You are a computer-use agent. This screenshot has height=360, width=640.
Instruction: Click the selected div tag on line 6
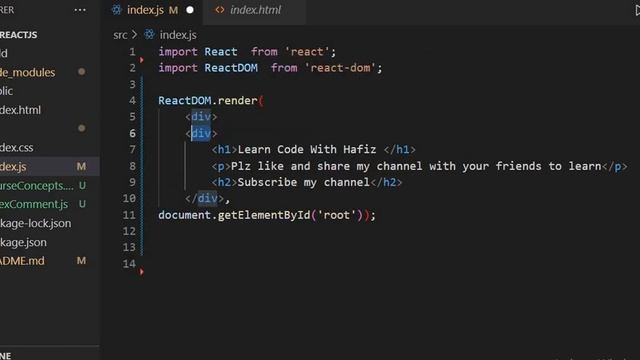coord(201,133)
